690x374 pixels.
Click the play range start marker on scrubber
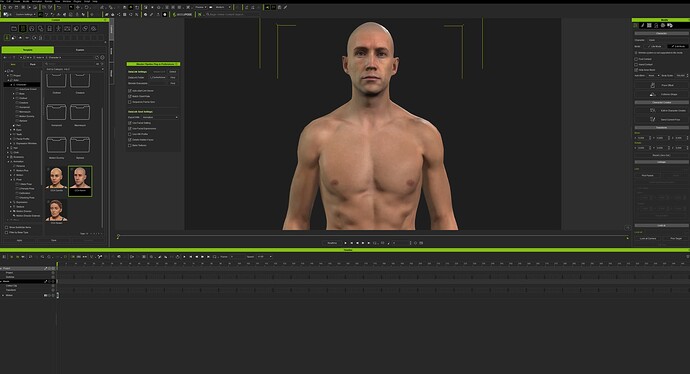point(118,237)
